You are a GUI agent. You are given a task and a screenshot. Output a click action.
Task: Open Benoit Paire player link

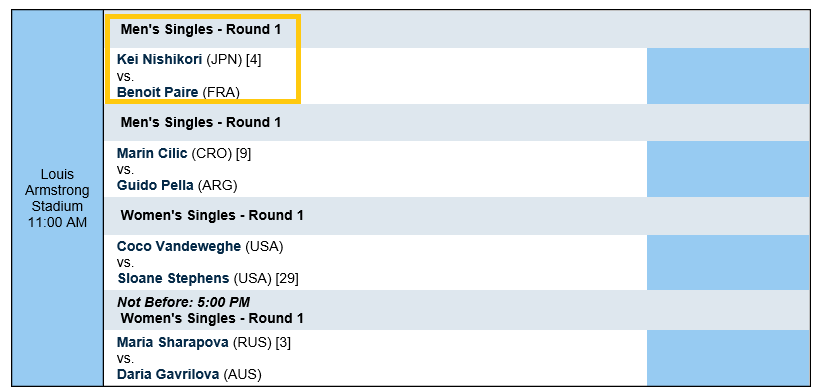[157, 92]
